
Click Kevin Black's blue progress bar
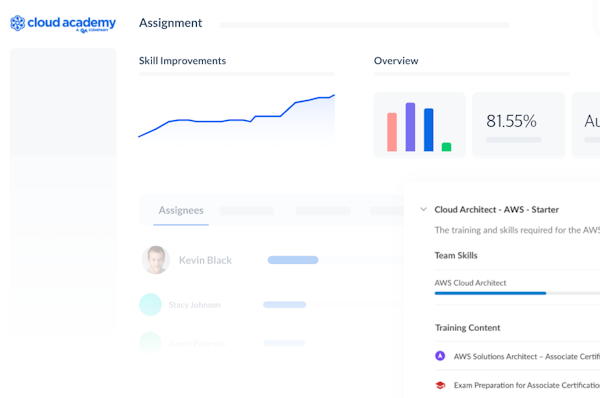293,260
